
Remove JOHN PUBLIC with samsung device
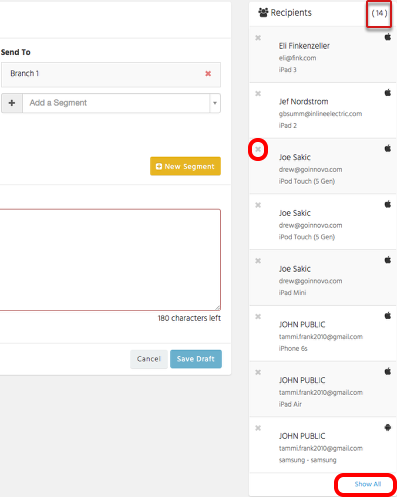[258, 428]
